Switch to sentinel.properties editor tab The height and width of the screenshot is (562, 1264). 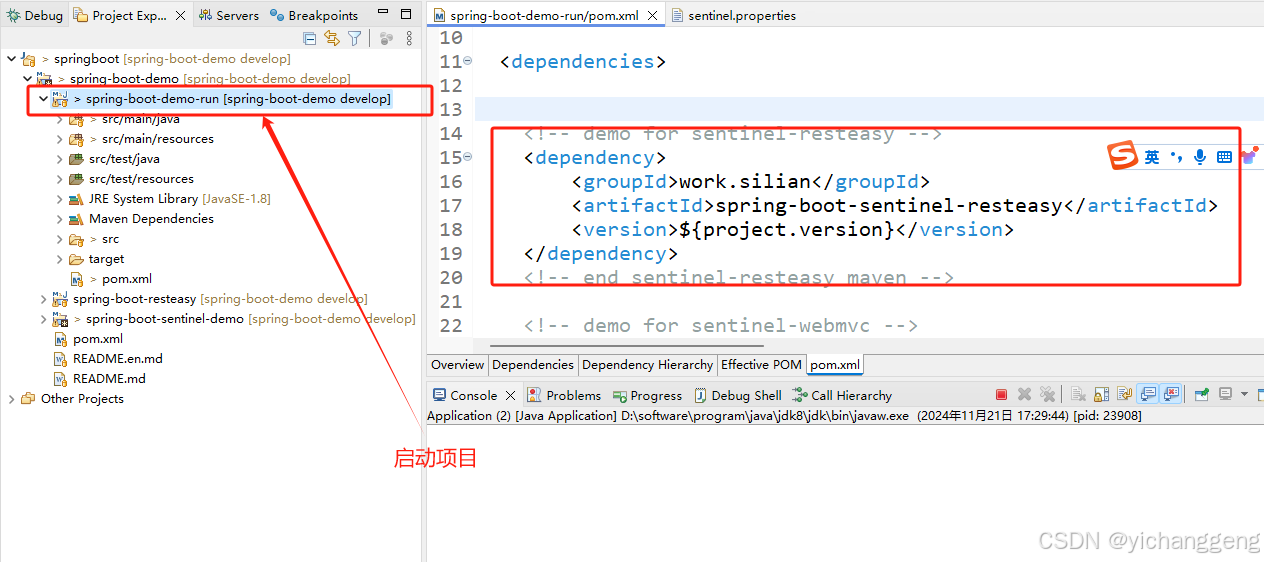[x=733, y=16]
